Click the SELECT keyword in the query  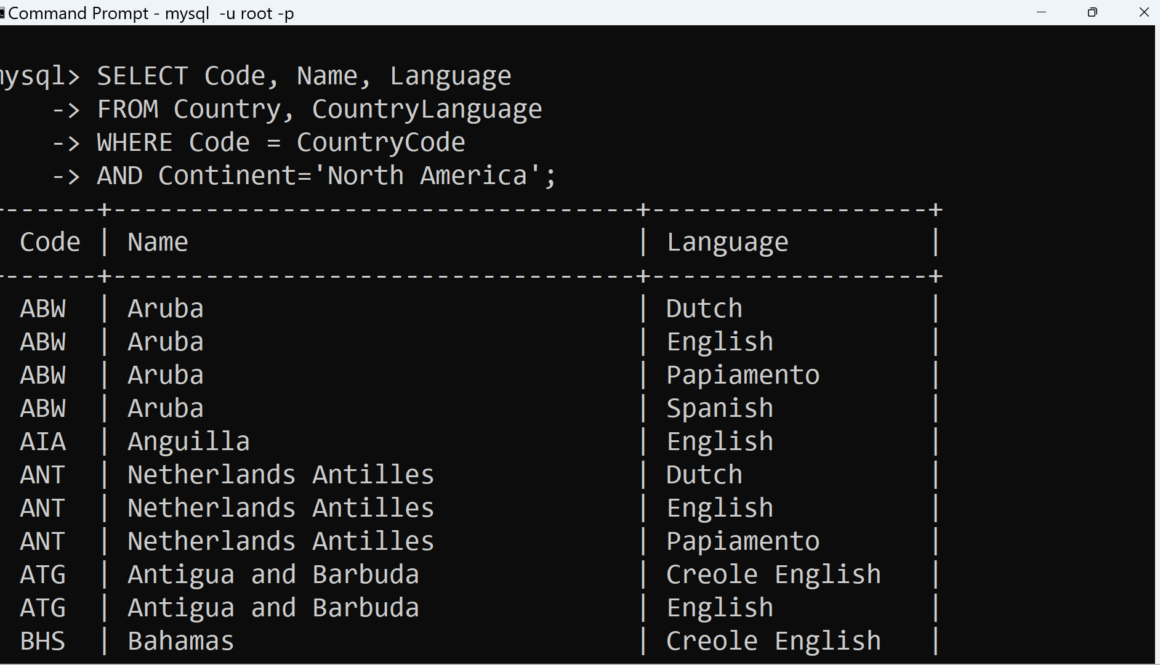pyautogui.click(x=142, y=76)
